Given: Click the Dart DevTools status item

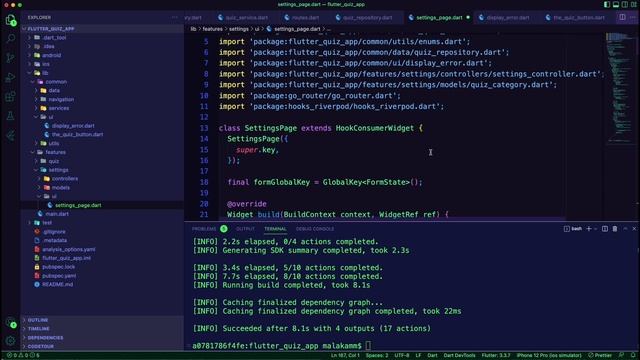Looking at the screenshot, I should pos(459,356).
